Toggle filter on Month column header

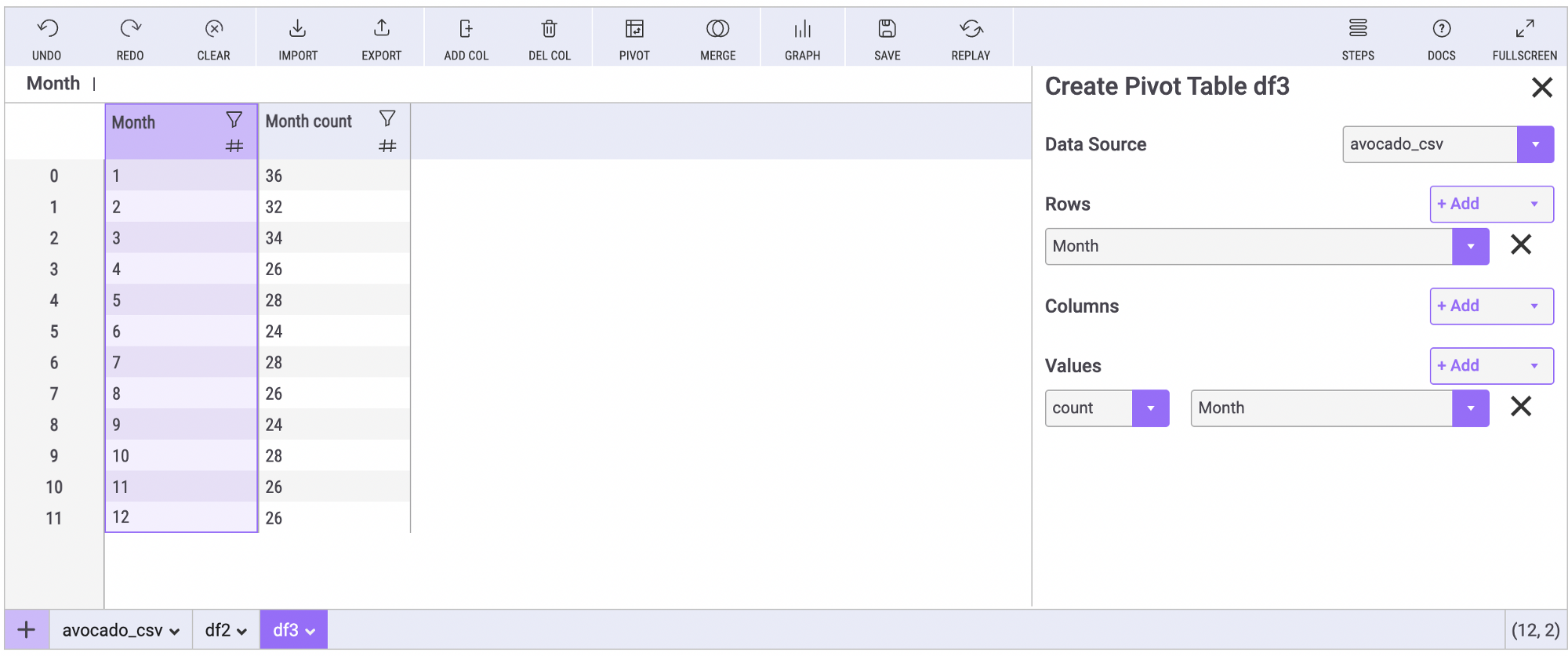click(x=234, y=120)
